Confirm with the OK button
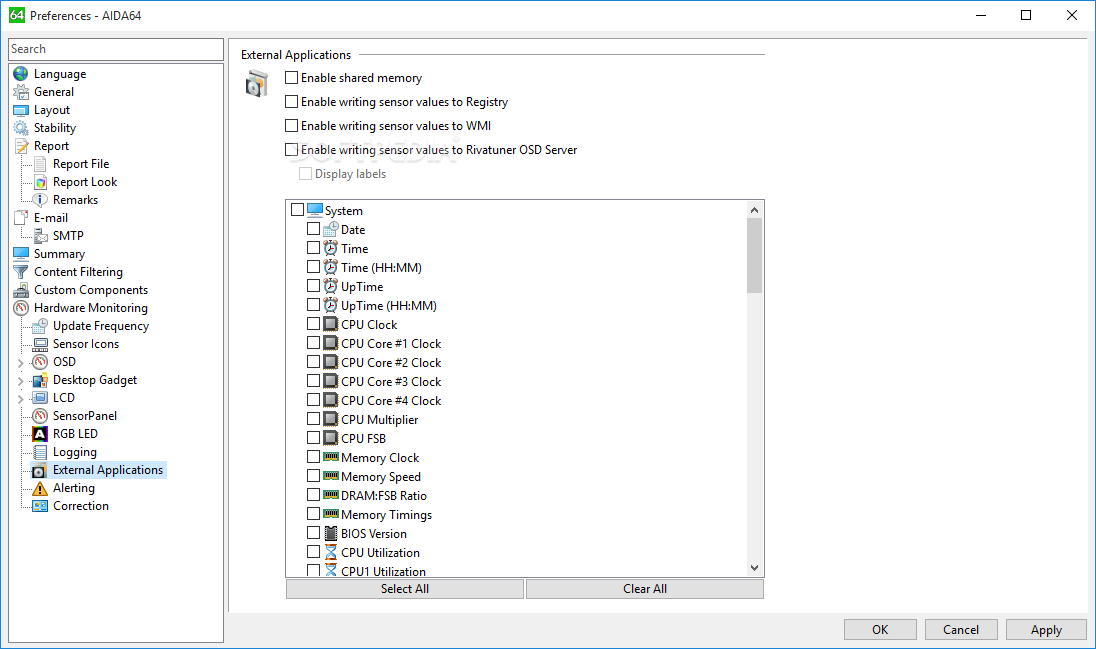 point(880,629)
